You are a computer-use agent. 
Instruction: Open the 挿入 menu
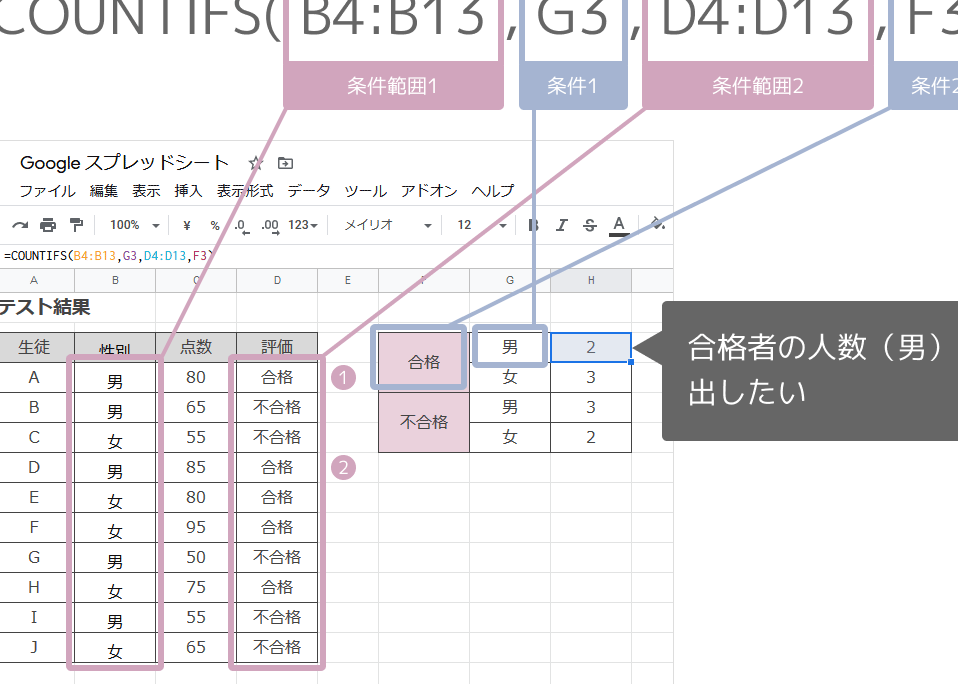[x=188, y=191]
